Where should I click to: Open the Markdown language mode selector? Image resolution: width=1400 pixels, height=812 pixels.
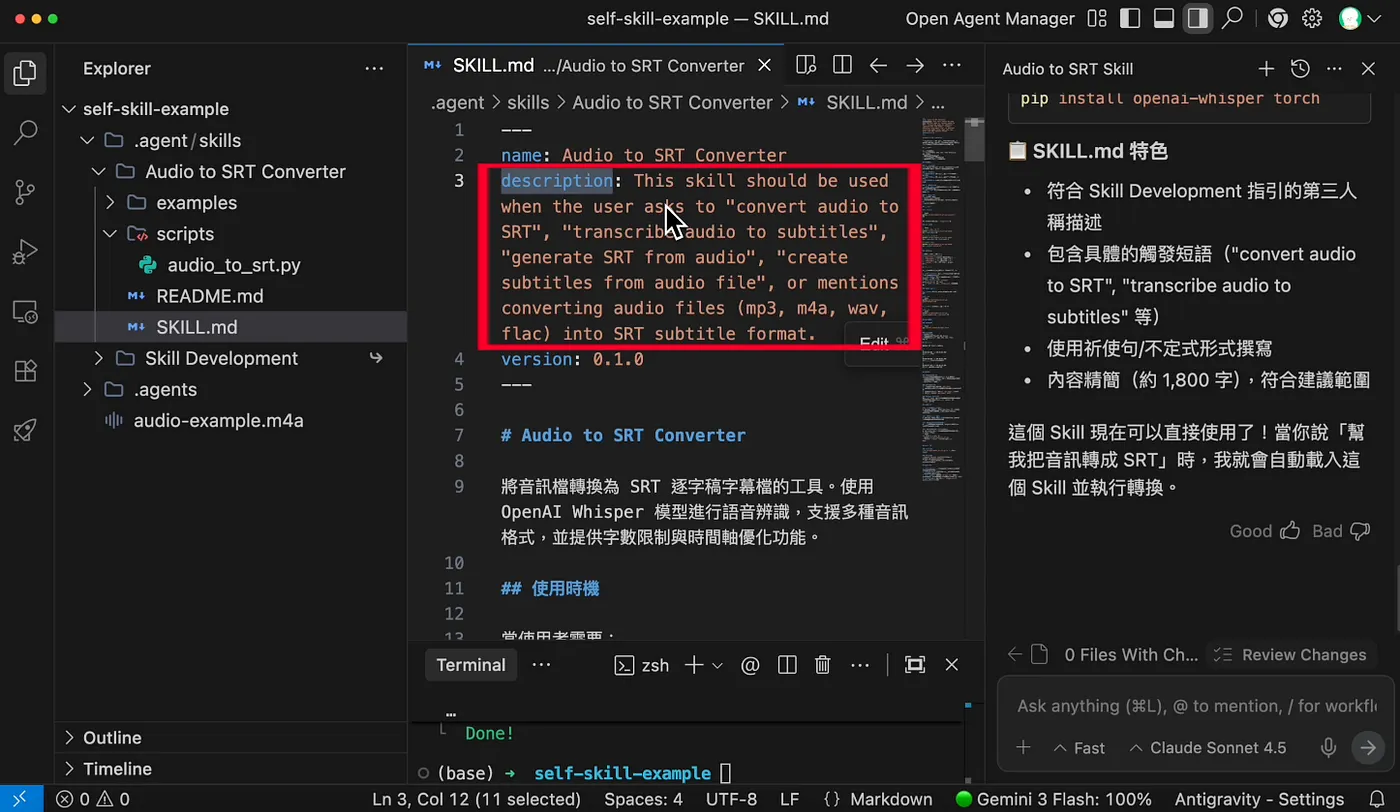(891, 799)
